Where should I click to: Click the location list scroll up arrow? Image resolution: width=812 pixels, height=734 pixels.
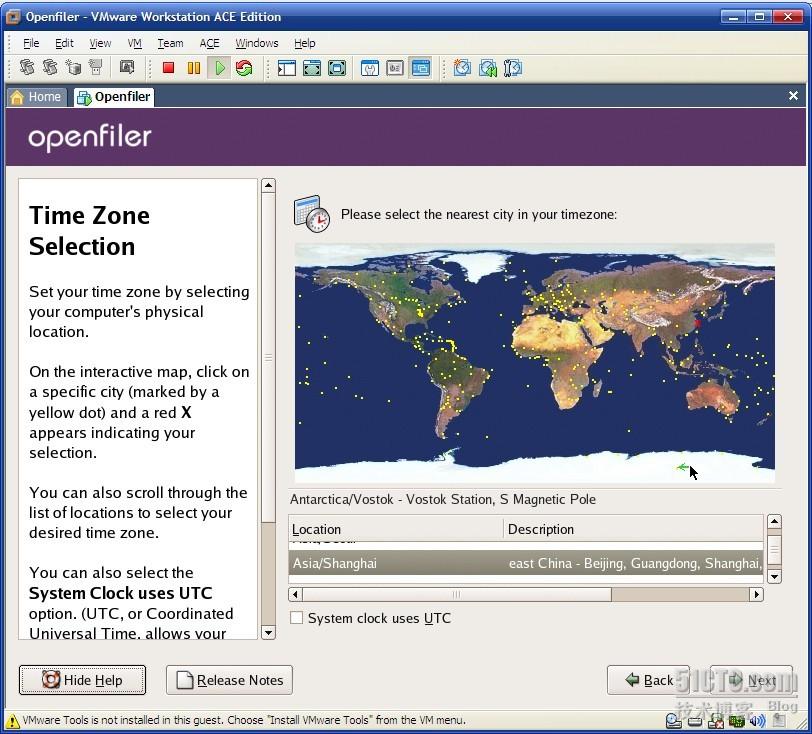click(774, 521)
